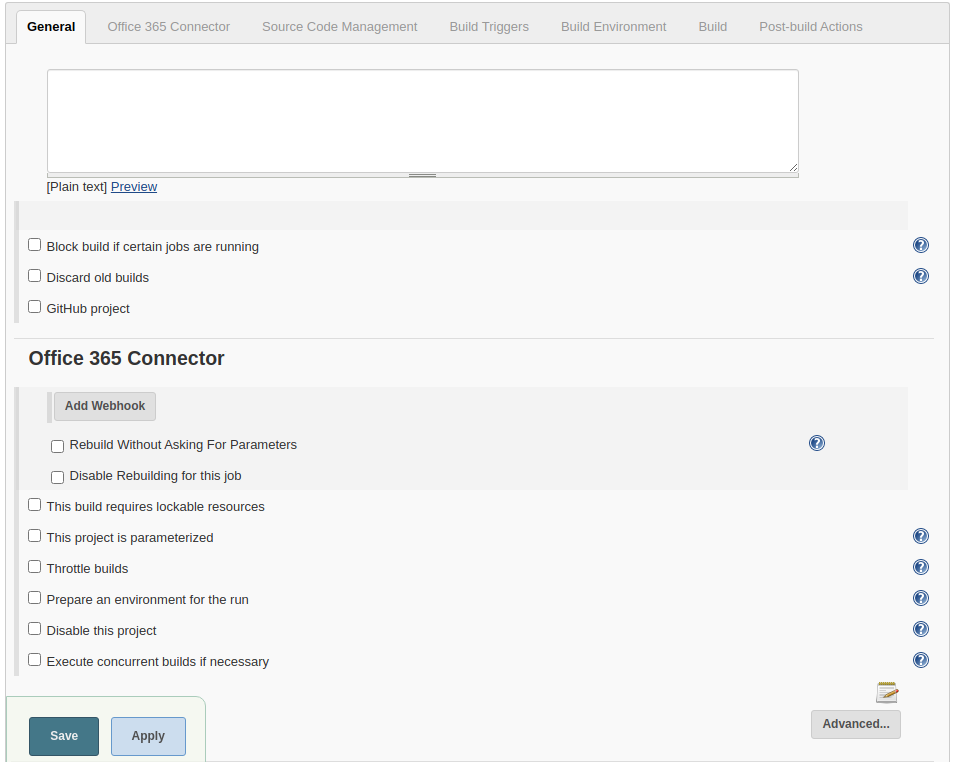Switch to Office 365 Connector tab
Screen dimensions: 958x762
pos(169,27)
